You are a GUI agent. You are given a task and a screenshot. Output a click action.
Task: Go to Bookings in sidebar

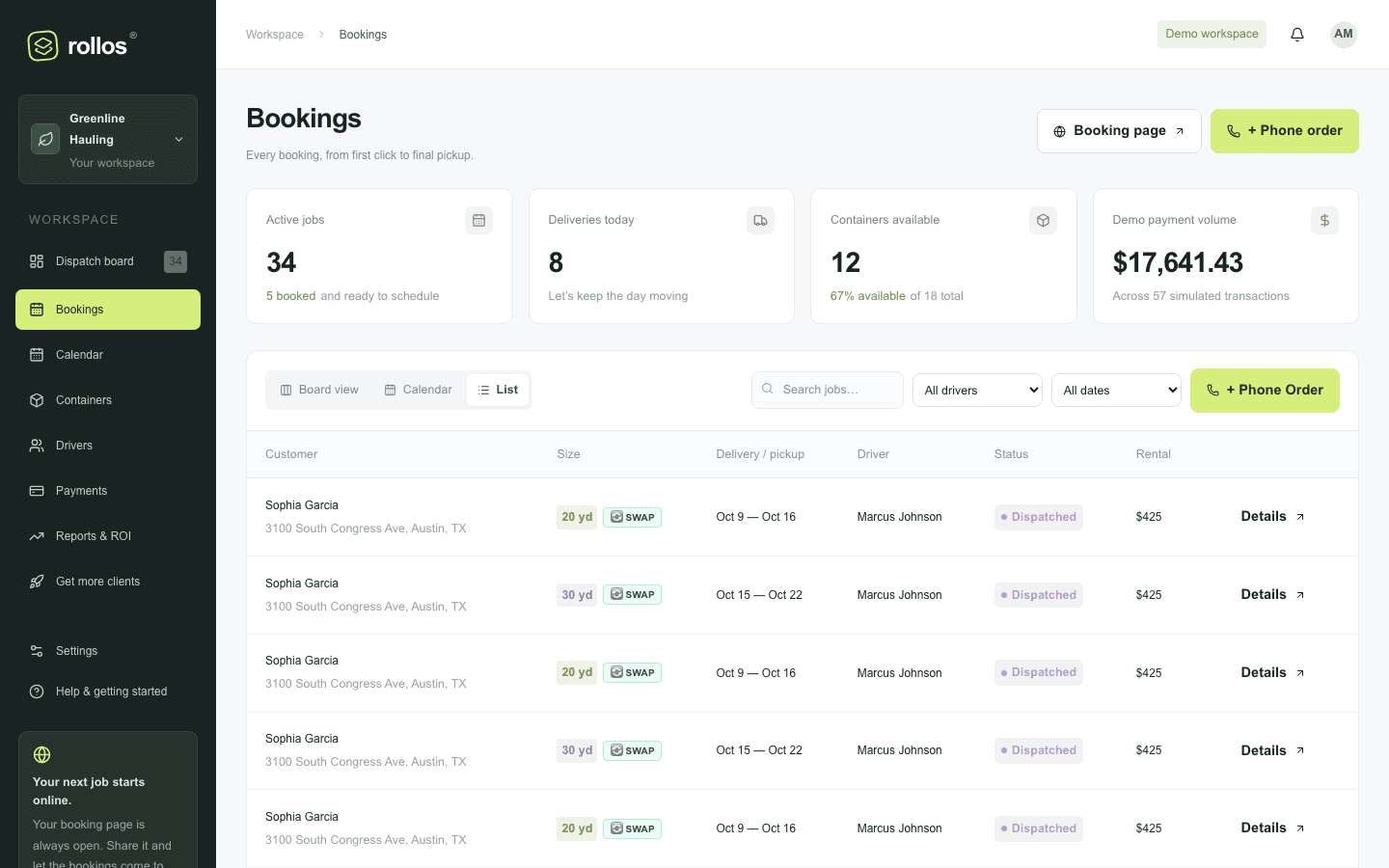tap(108, 310)
